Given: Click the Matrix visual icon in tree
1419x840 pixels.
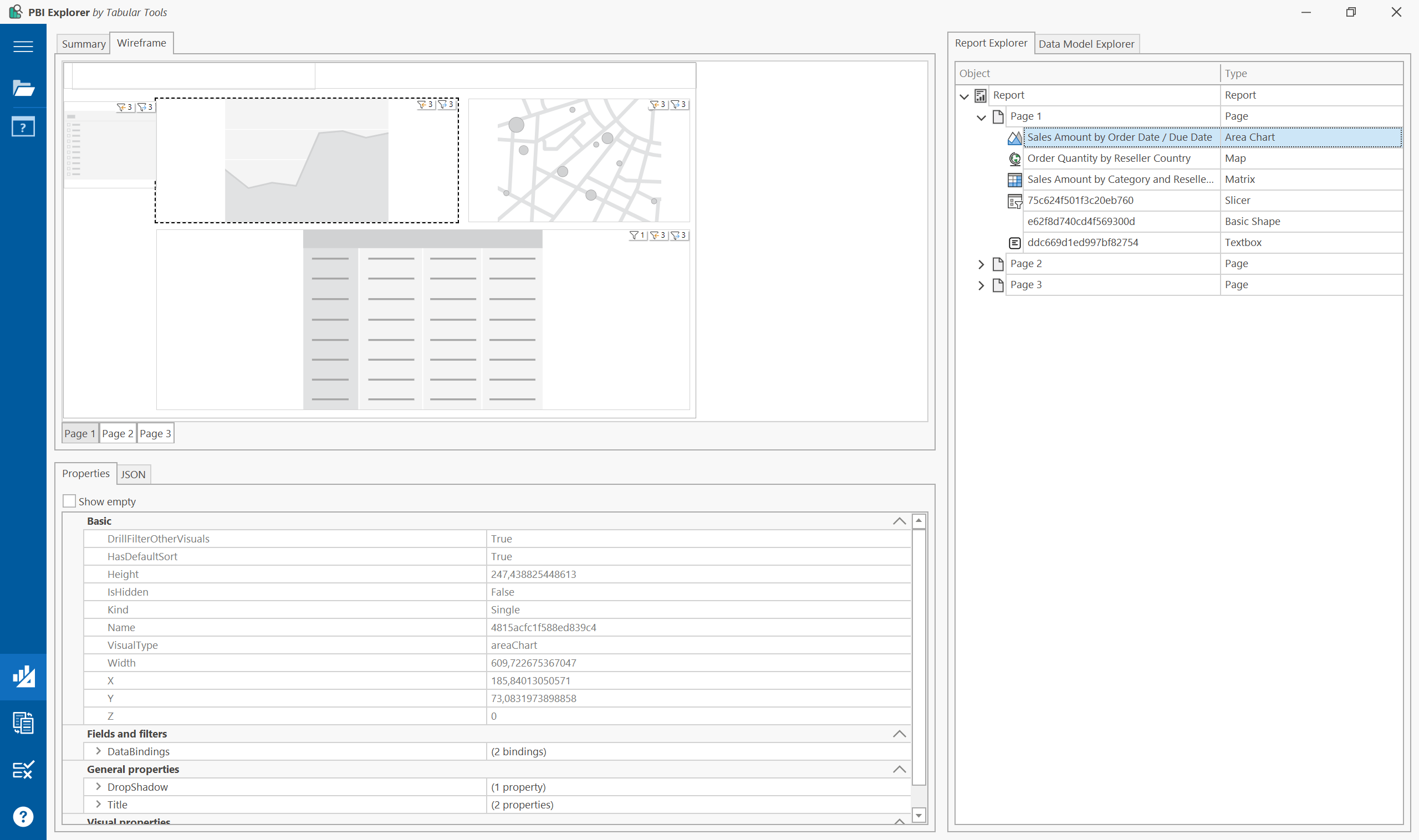Looking at the screenshot, I should tap(1015, 180).
